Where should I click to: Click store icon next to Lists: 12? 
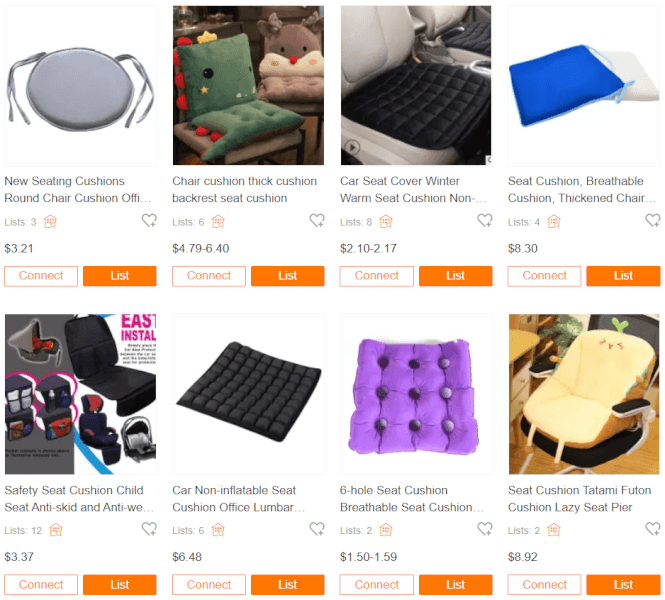coord(56,530)
